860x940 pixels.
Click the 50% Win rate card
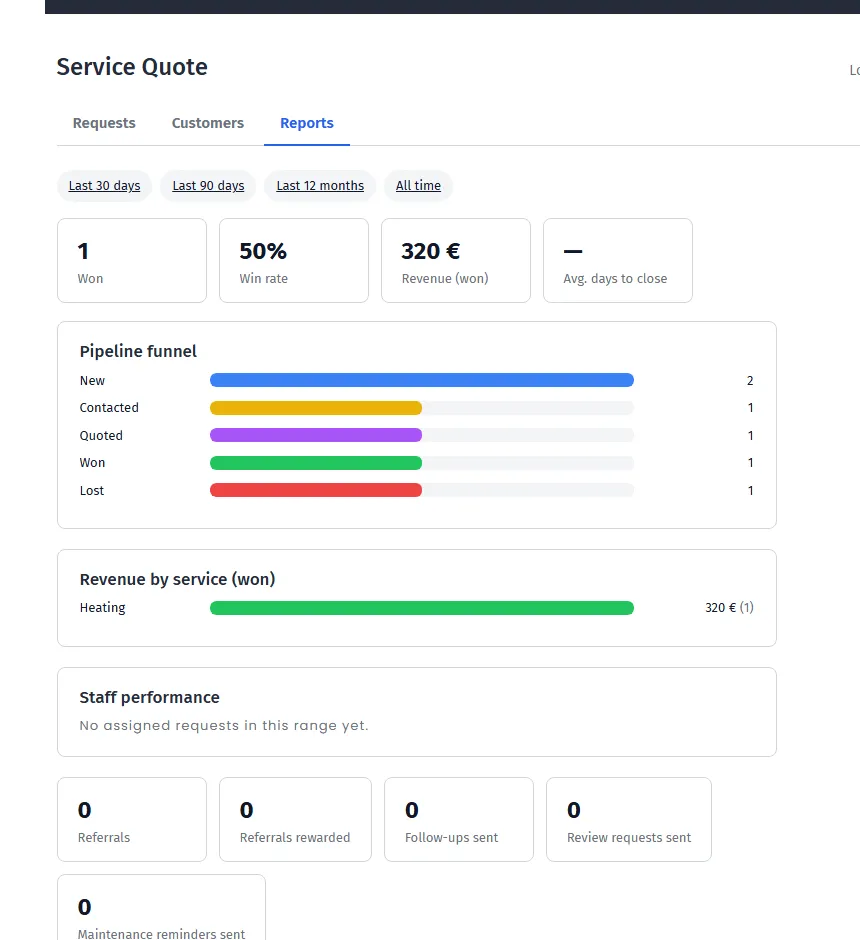tap(294, 261)
